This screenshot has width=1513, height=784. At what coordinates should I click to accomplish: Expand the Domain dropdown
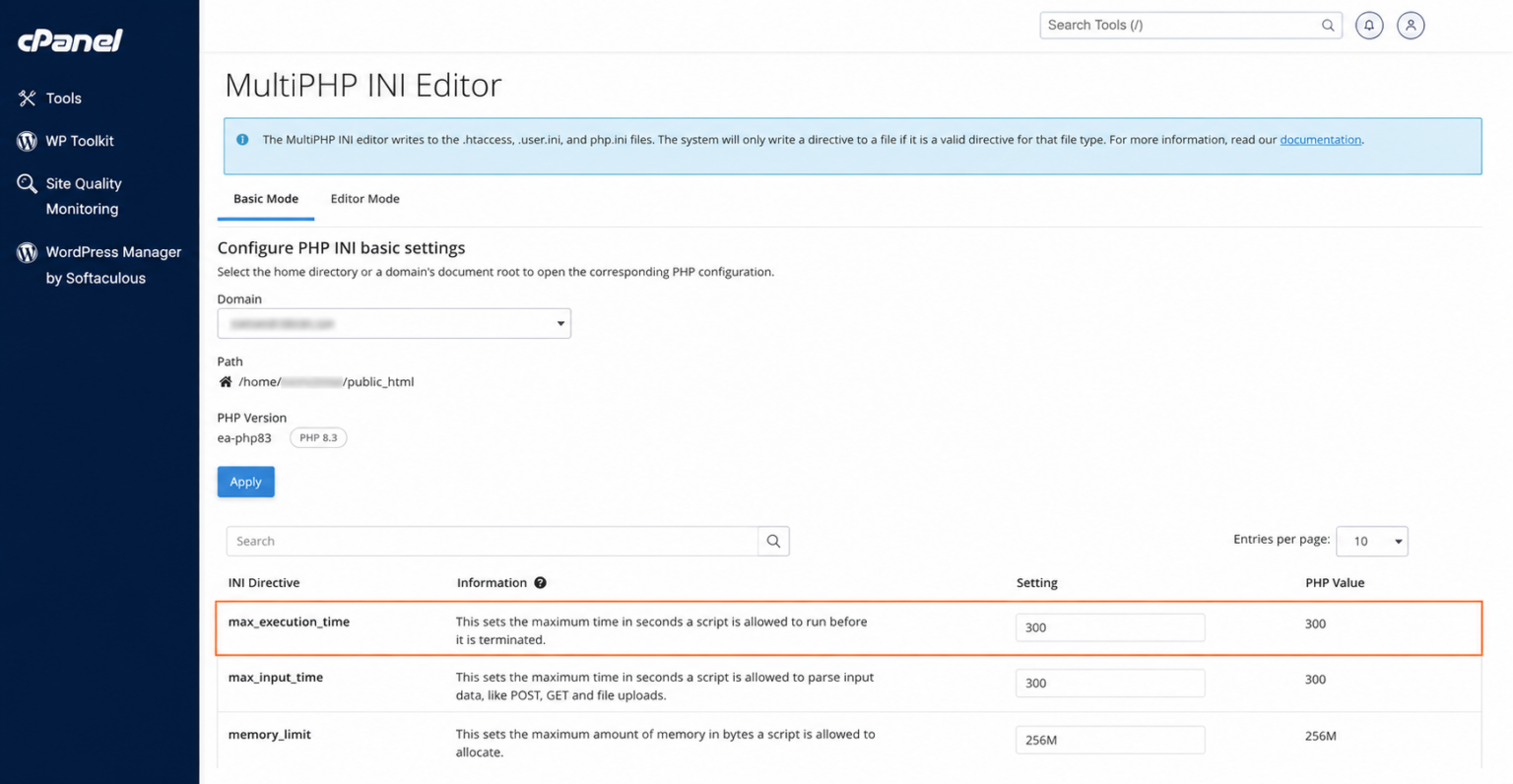(x=394, y=323)
